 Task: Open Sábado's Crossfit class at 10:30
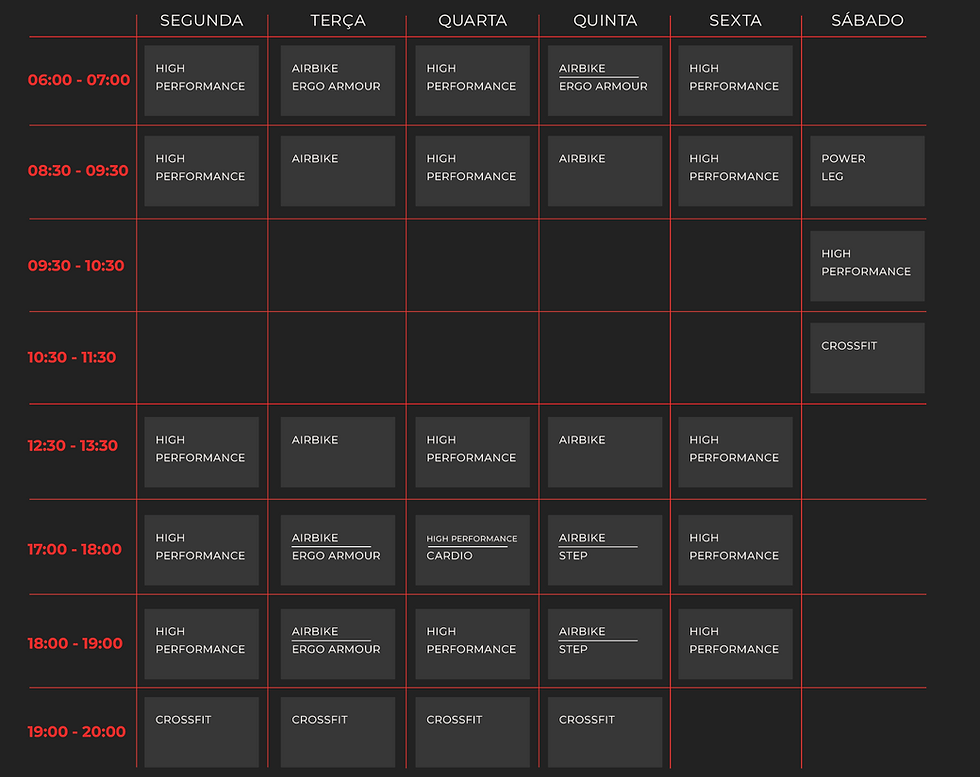[x=867, y=358]
